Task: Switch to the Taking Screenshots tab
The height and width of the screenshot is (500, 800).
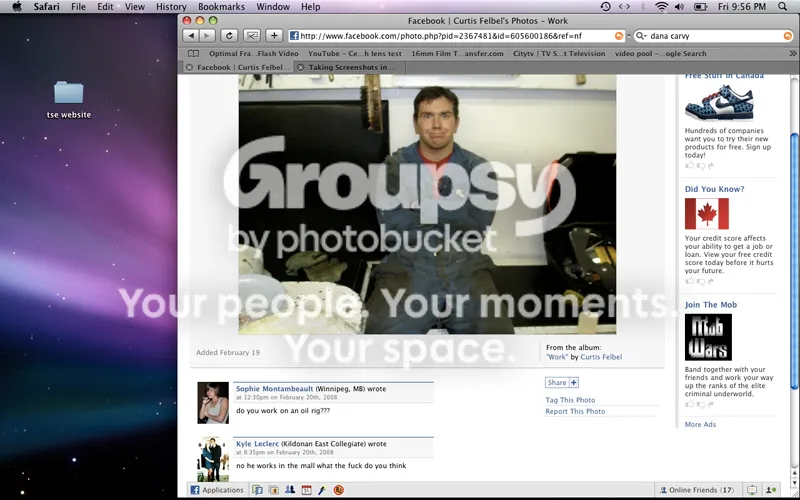Action: 352,67
